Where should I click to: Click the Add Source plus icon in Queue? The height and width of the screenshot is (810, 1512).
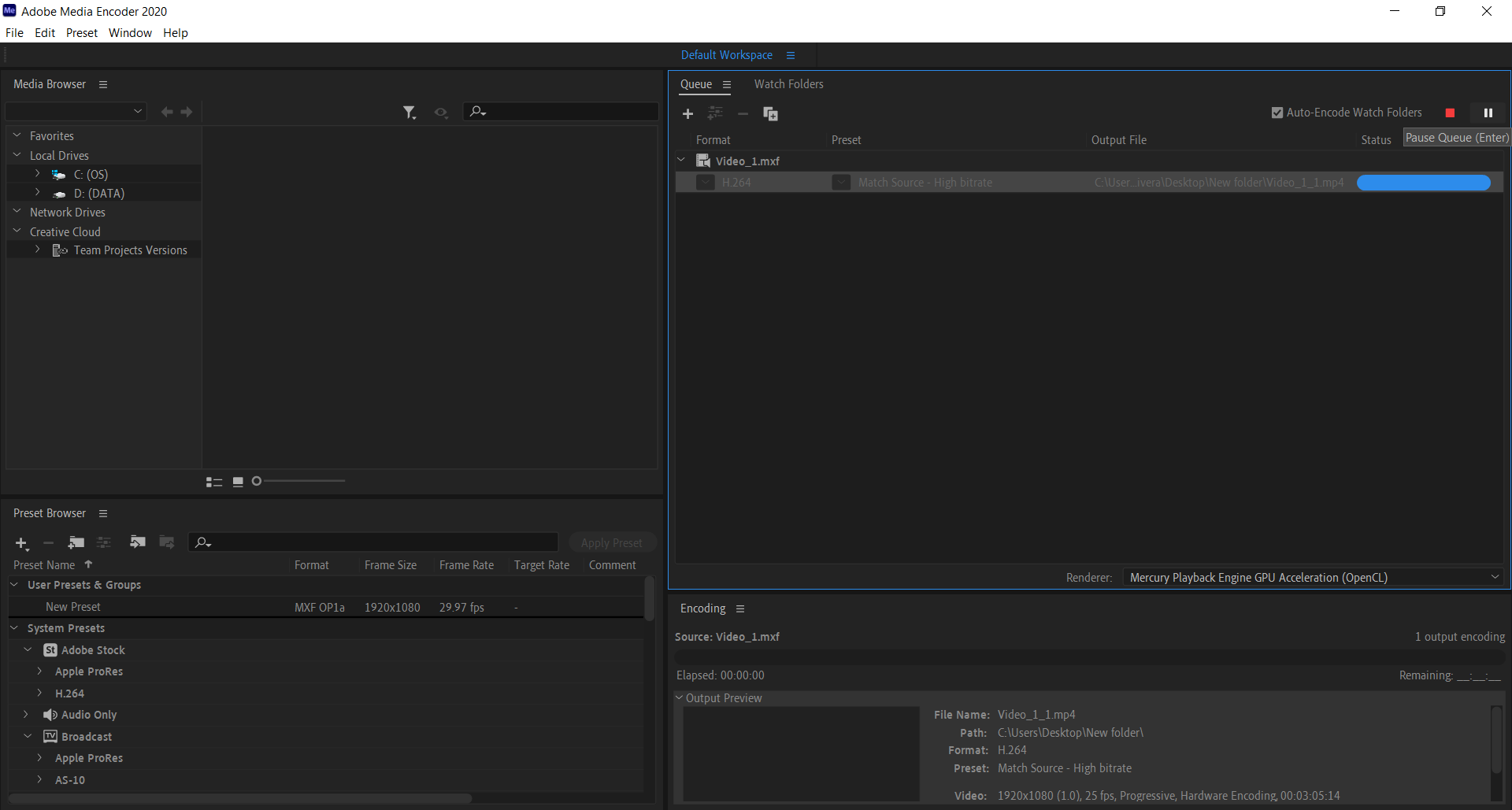point(687,114)
